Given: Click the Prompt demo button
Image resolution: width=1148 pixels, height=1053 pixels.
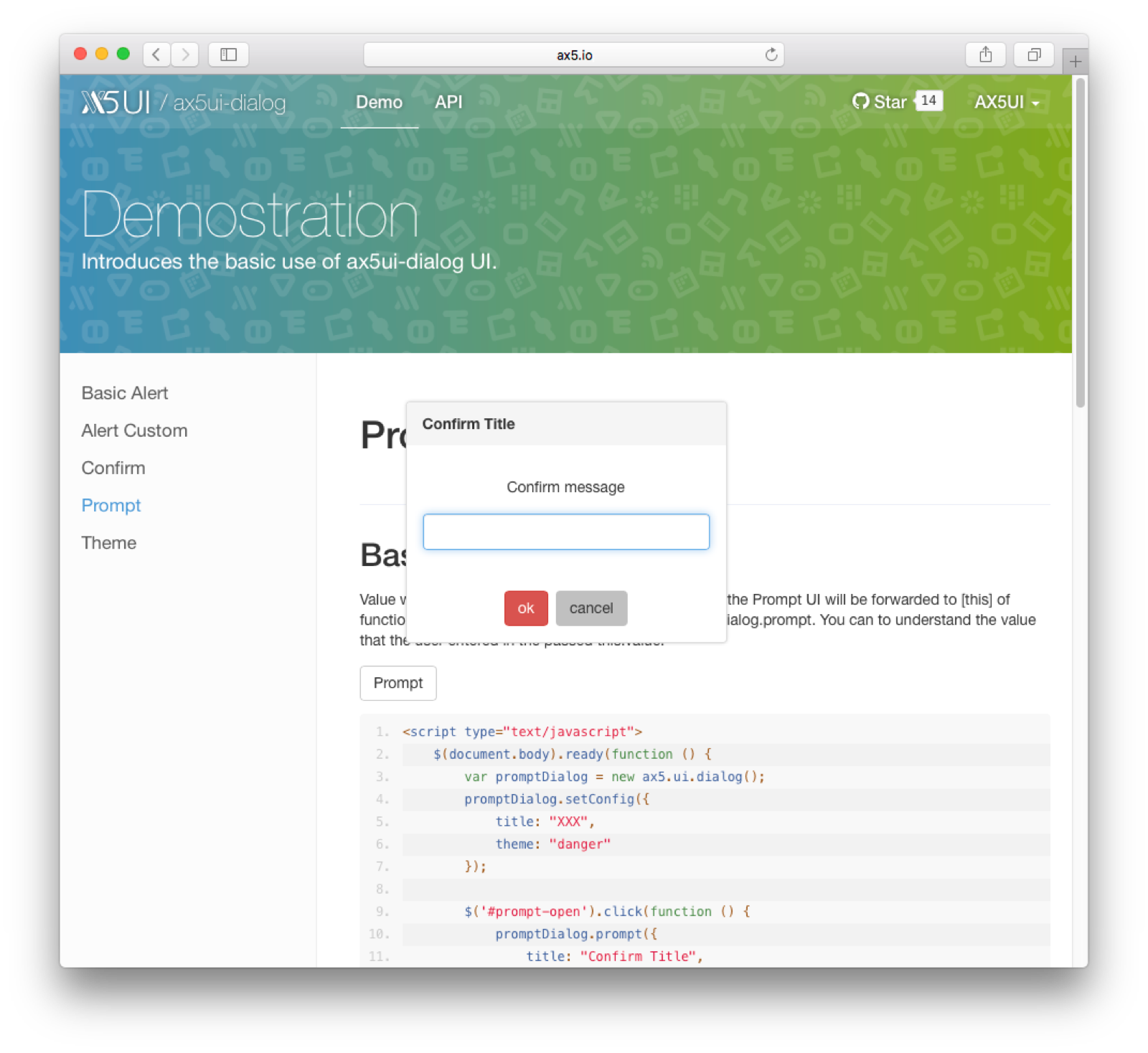Looking at the screenshot, I should point(398,683).
